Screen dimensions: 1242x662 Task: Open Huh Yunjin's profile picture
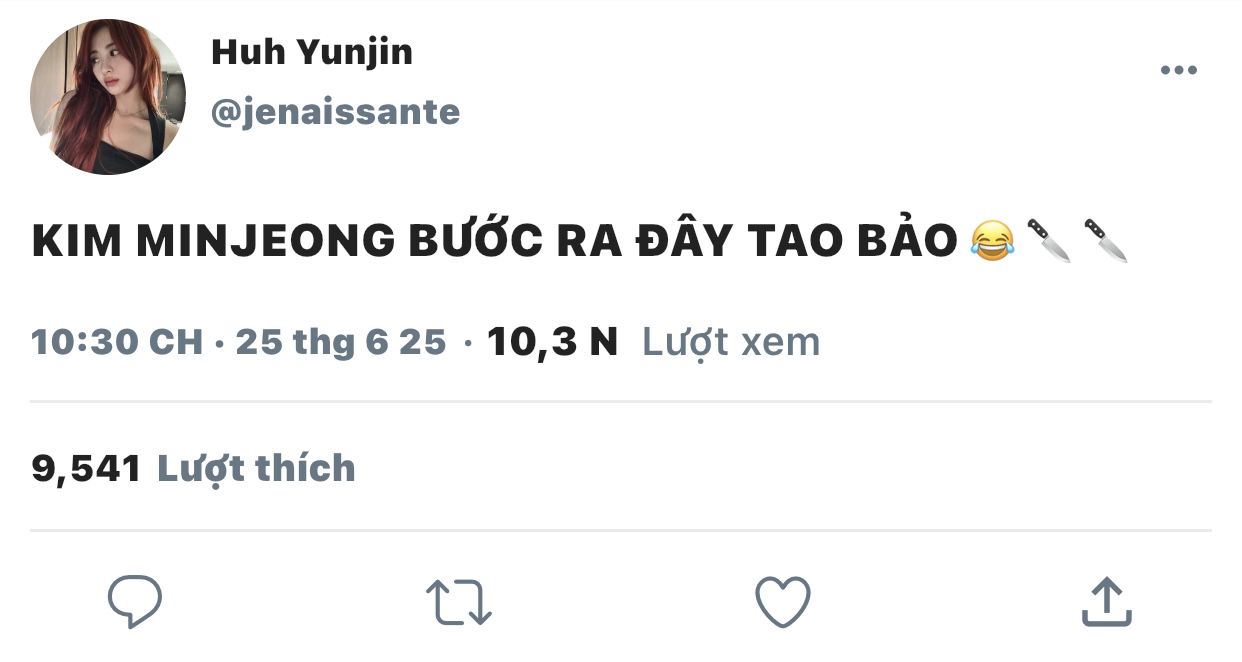click(x=108, y=97)
